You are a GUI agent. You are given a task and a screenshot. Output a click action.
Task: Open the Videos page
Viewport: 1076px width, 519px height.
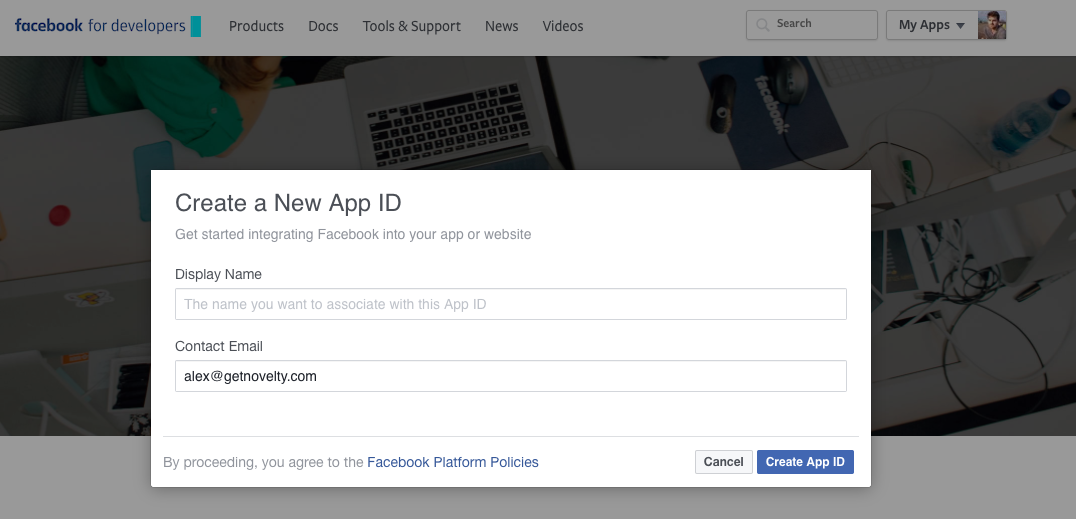point(563,26)
